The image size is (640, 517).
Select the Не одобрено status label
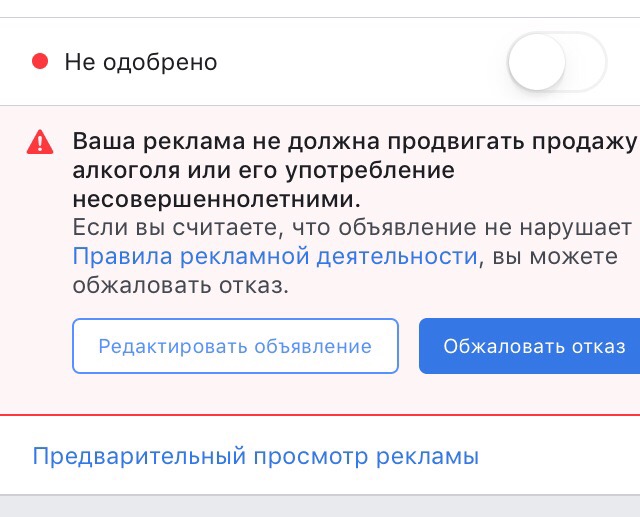click(141, 62)
